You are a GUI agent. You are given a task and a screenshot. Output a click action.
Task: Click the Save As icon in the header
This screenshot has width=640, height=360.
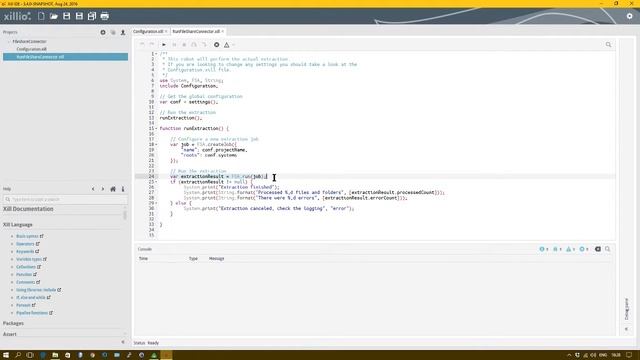[79, 16]
